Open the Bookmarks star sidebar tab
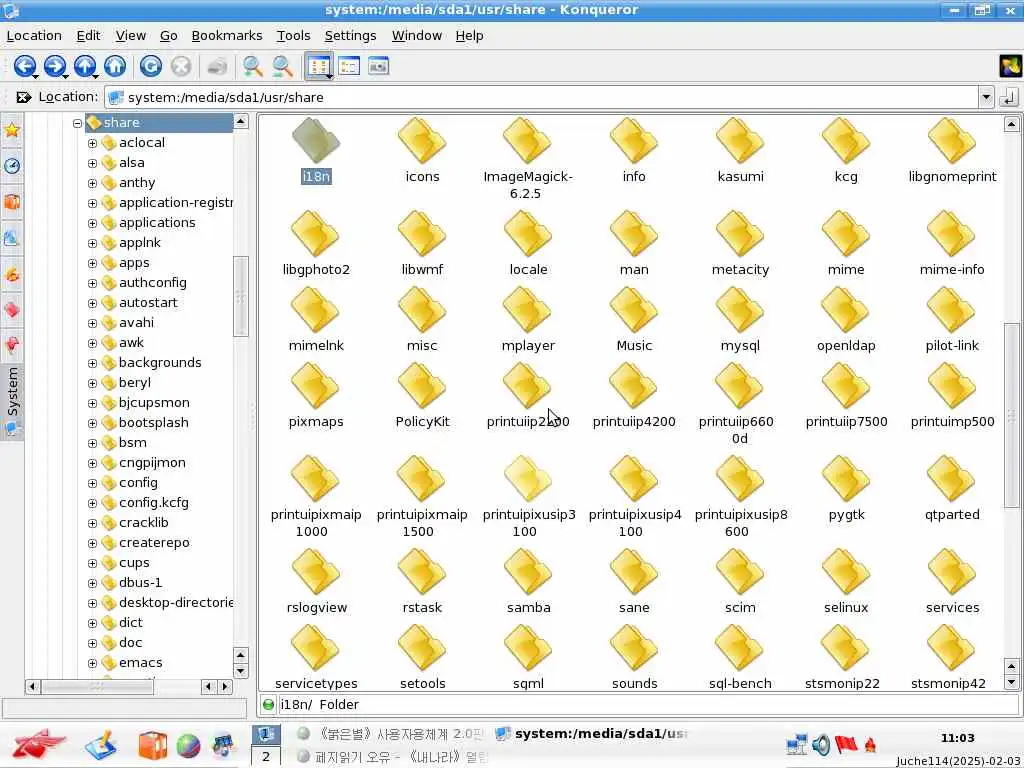 pyautogui.click(x=12, y=130)
